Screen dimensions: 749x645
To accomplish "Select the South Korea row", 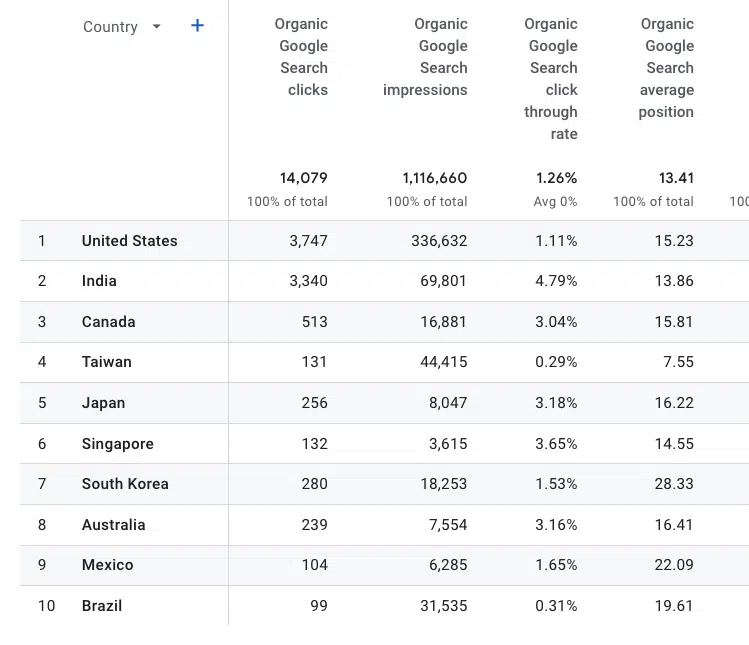I will (125, 484).
